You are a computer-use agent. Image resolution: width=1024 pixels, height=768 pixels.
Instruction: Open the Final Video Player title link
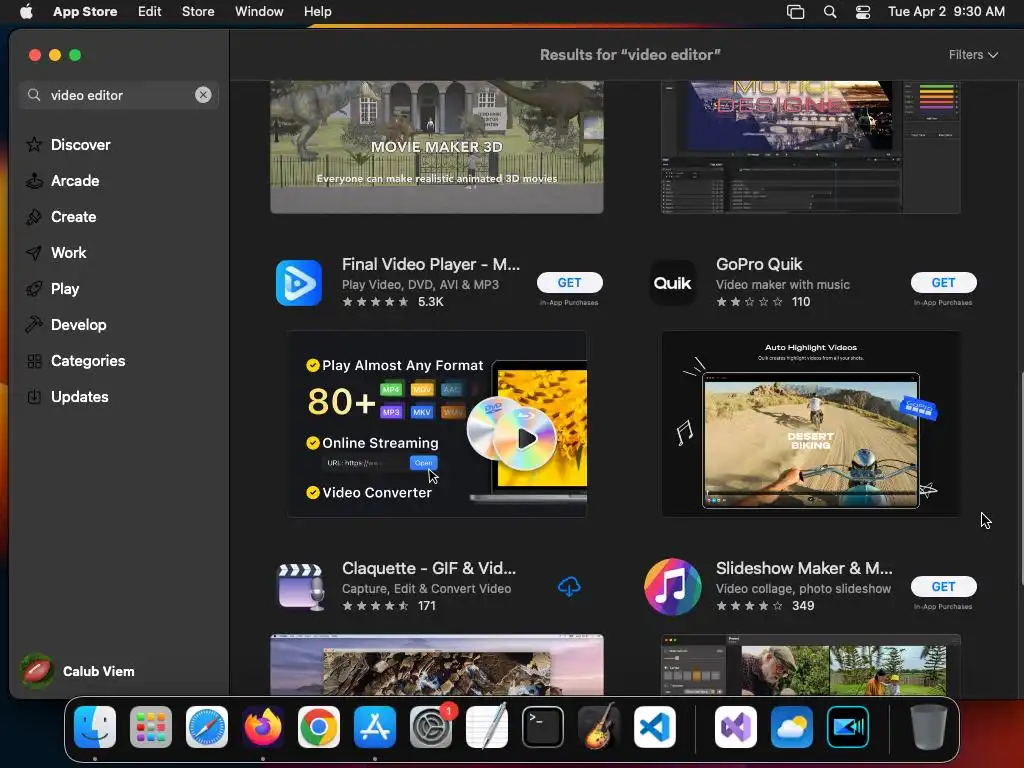(x=431, y=264)
